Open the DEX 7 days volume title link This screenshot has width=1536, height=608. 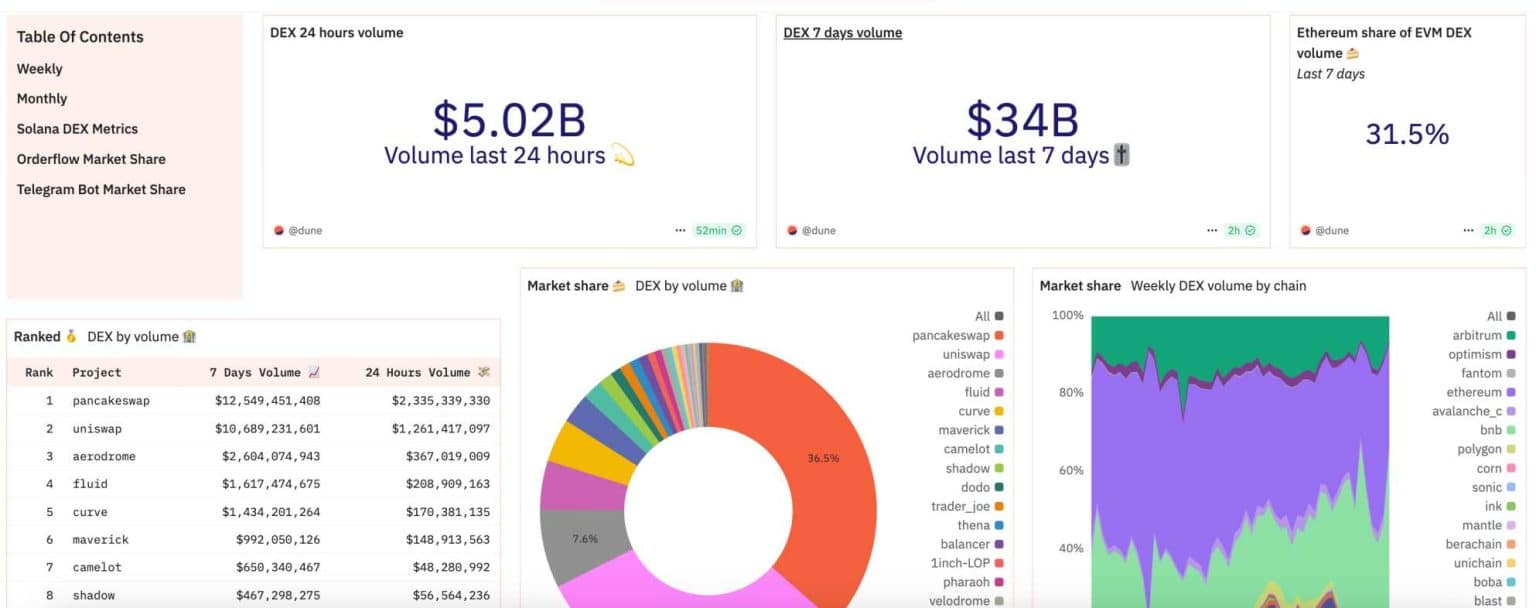pos(842,33)
